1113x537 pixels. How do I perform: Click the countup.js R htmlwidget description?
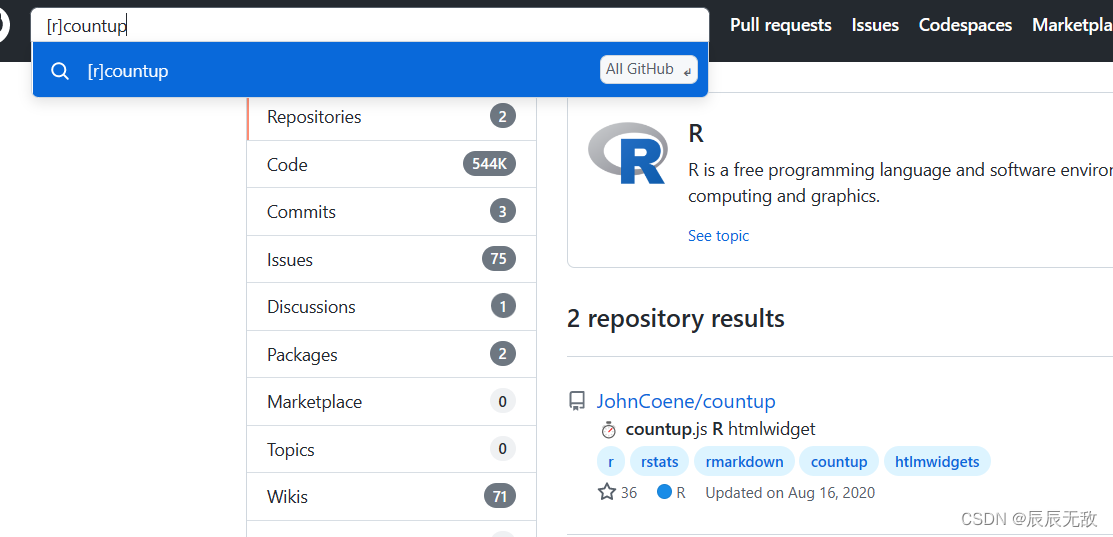(x=720, y=429)
